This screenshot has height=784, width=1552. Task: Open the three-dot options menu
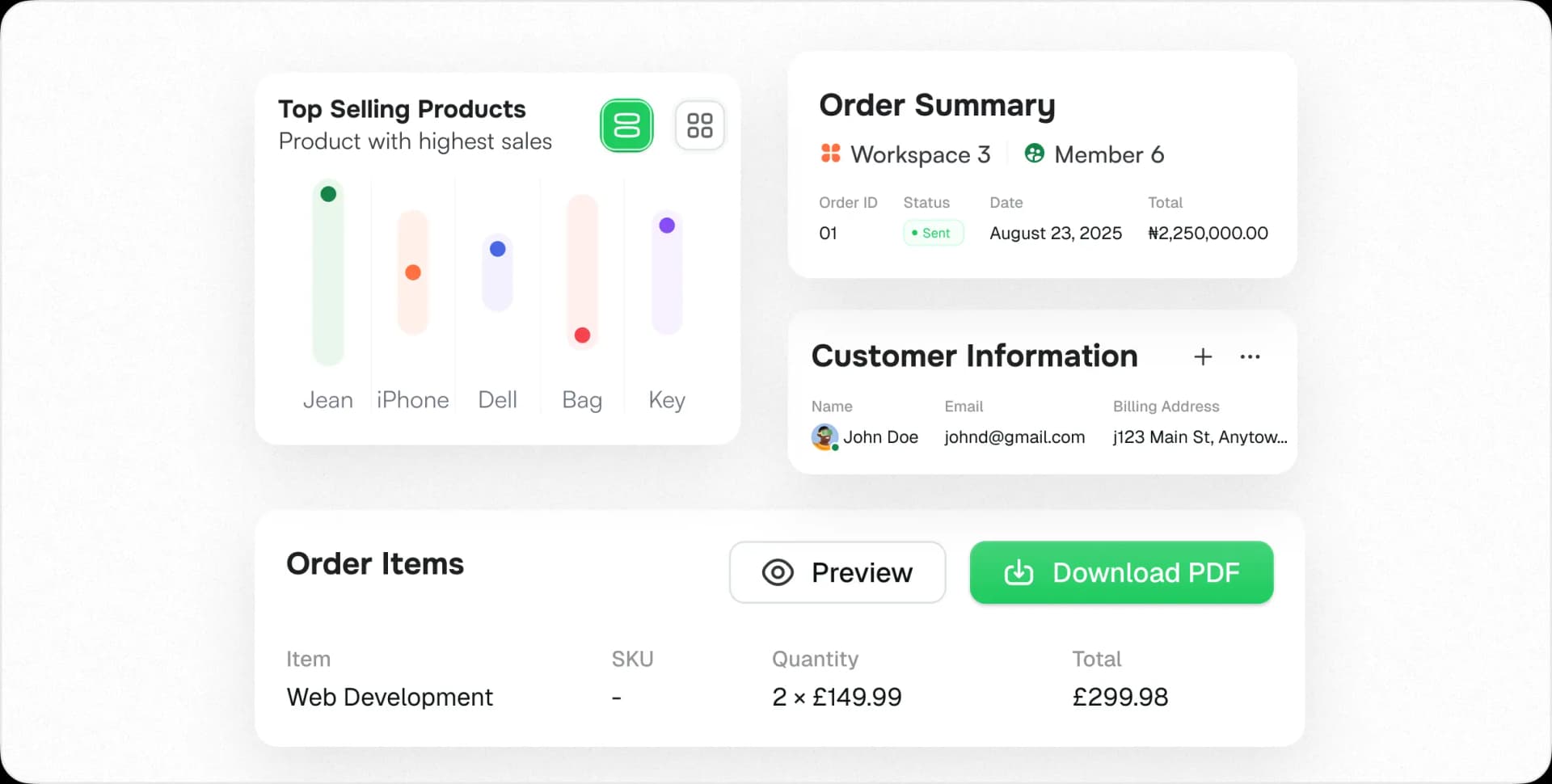(x=1250, y=356)
